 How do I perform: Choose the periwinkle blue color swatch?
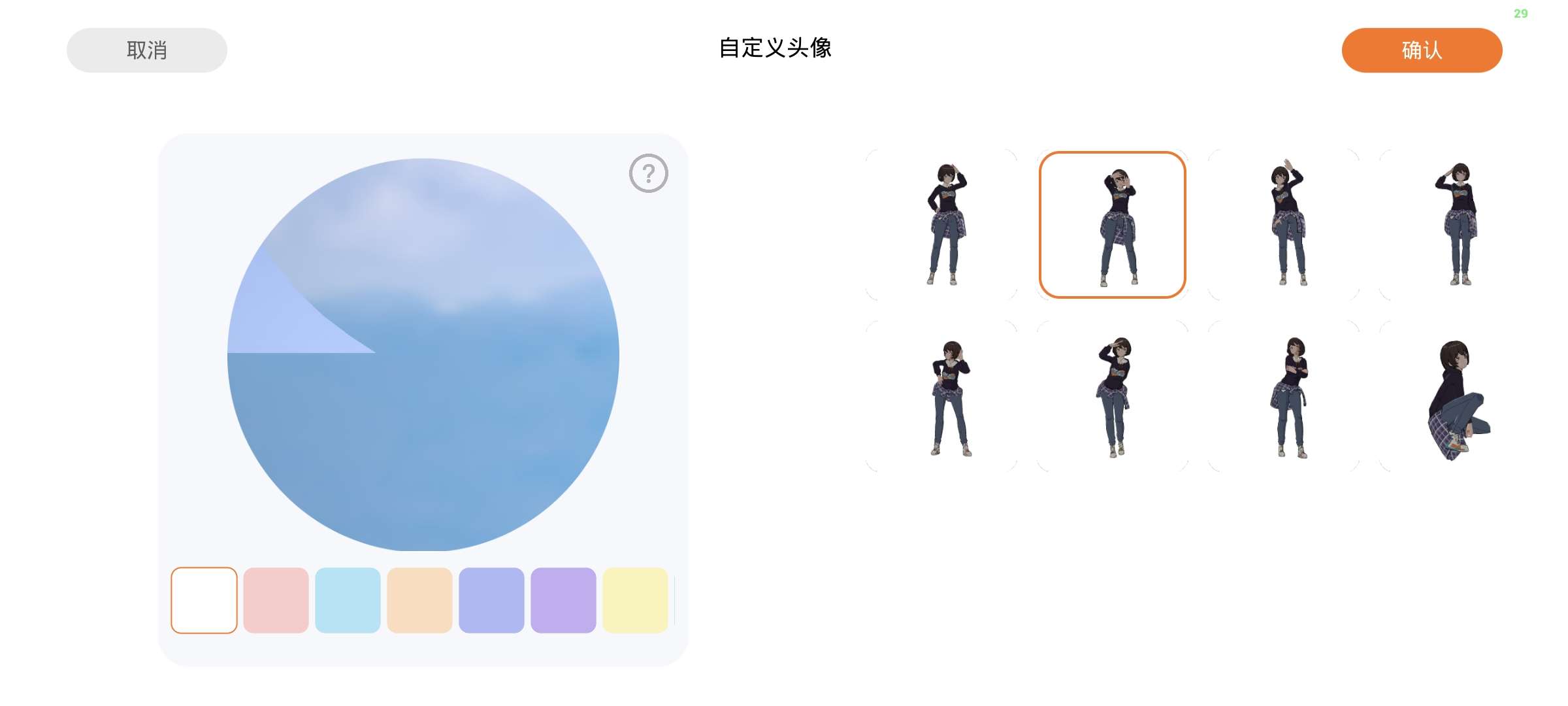click(x=491, y=600)
